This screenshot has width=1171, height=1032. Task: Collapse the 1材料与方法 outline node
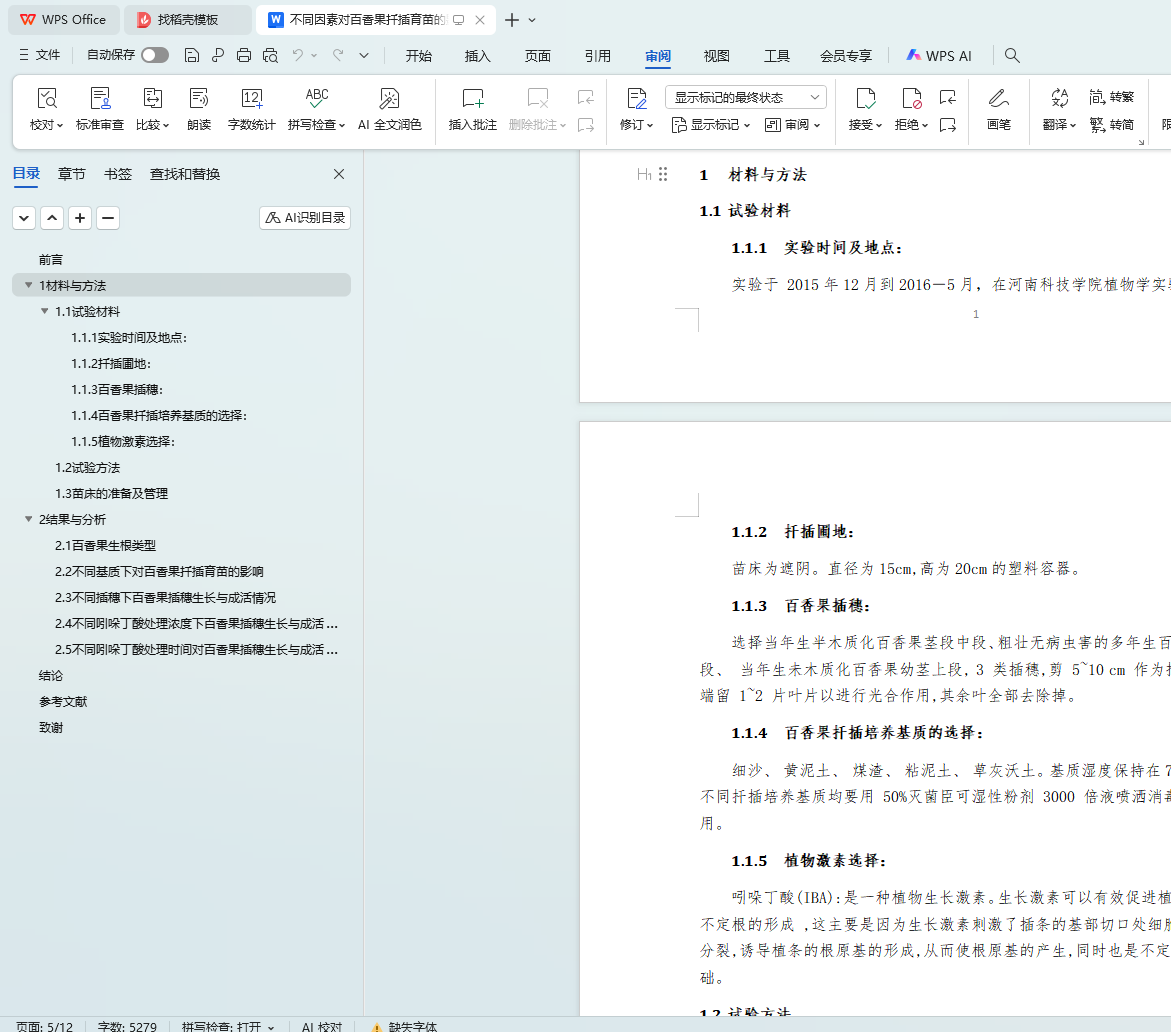28,286
